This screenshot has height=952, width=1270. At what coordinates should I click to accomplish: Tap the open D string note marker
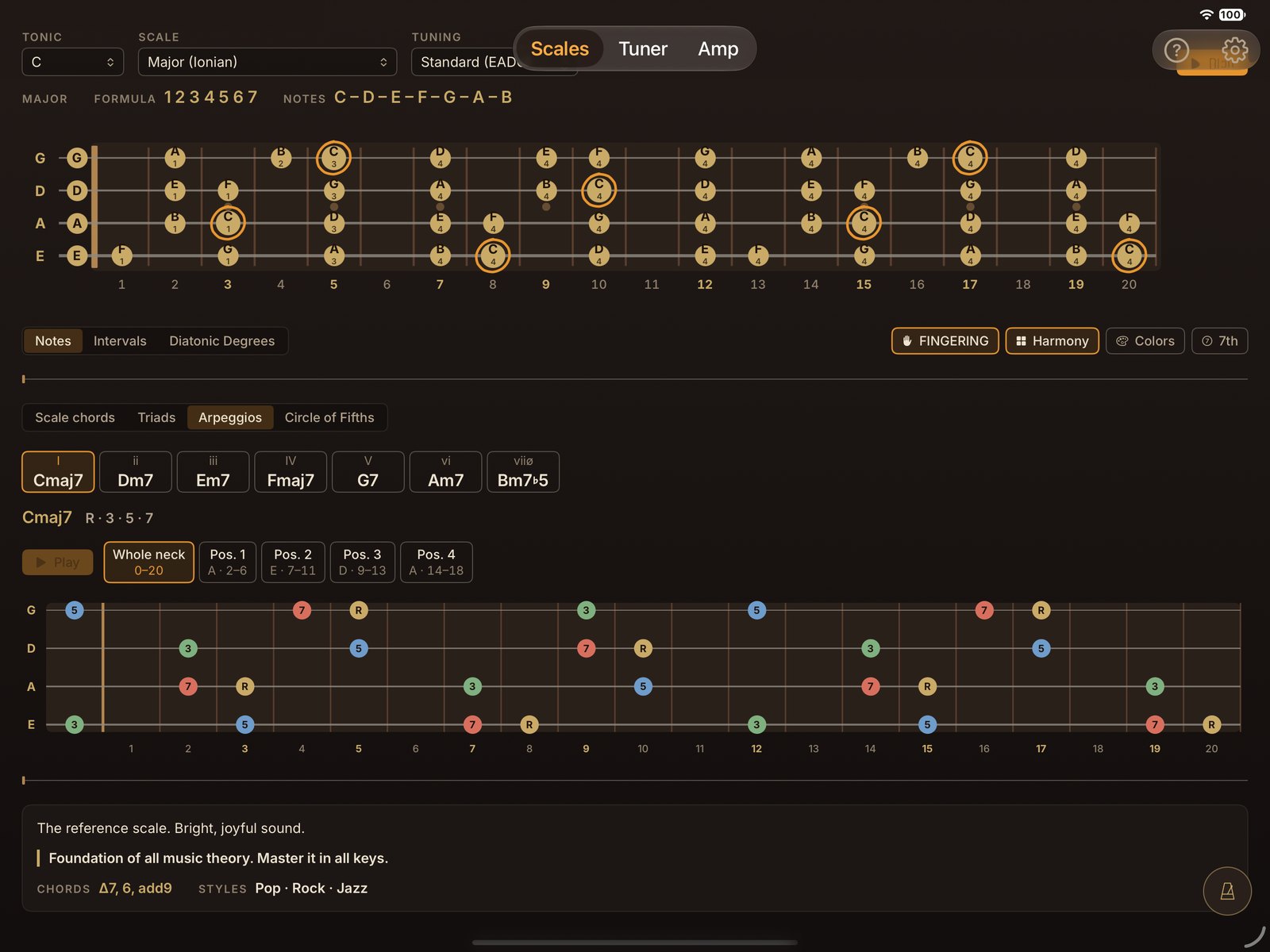(77, 190)
